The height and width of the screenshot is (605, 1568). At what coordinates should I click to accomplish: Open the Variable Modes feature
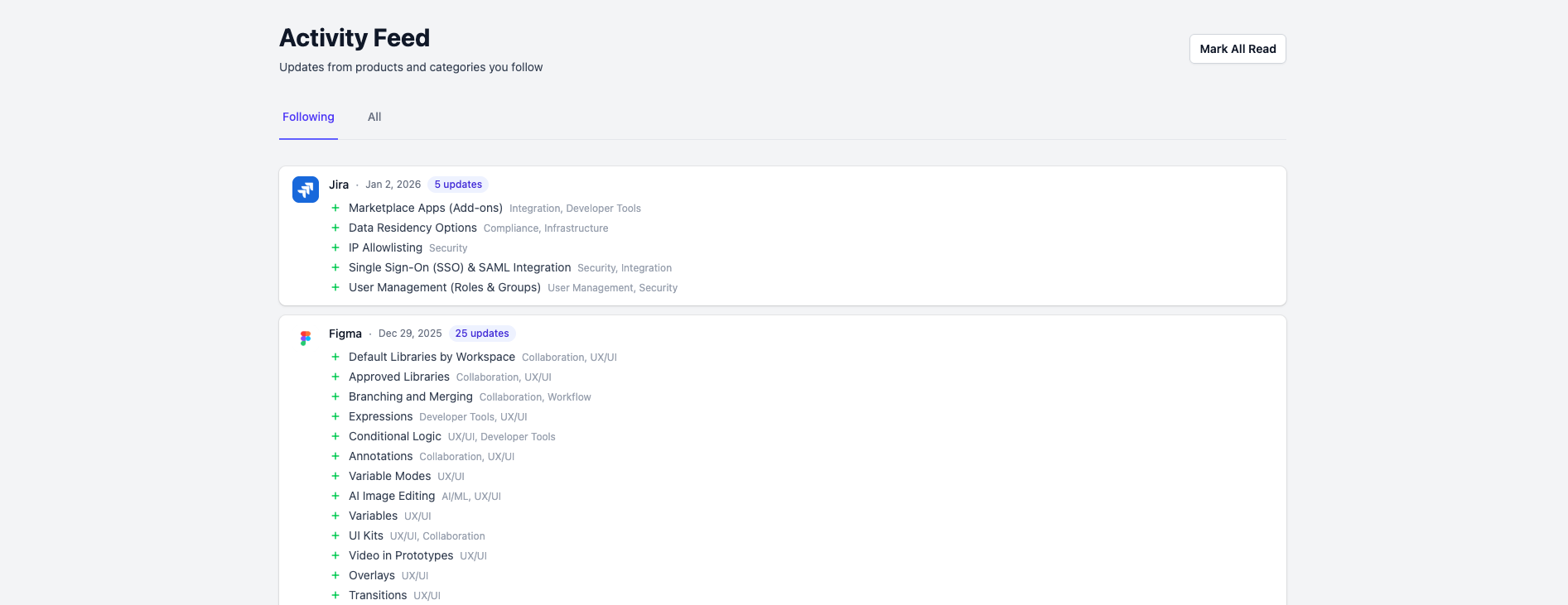[x=389, y=476]
